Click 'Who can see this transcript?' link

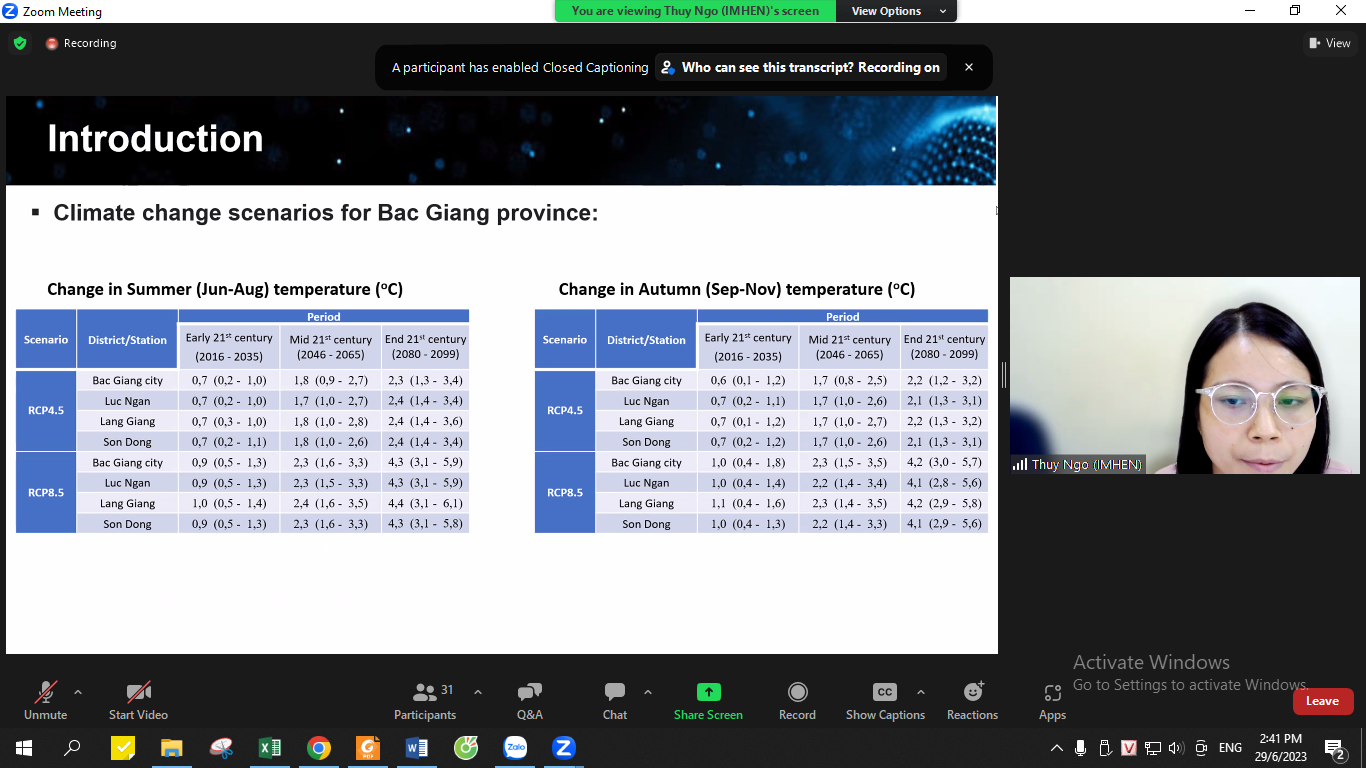(799, 67)
